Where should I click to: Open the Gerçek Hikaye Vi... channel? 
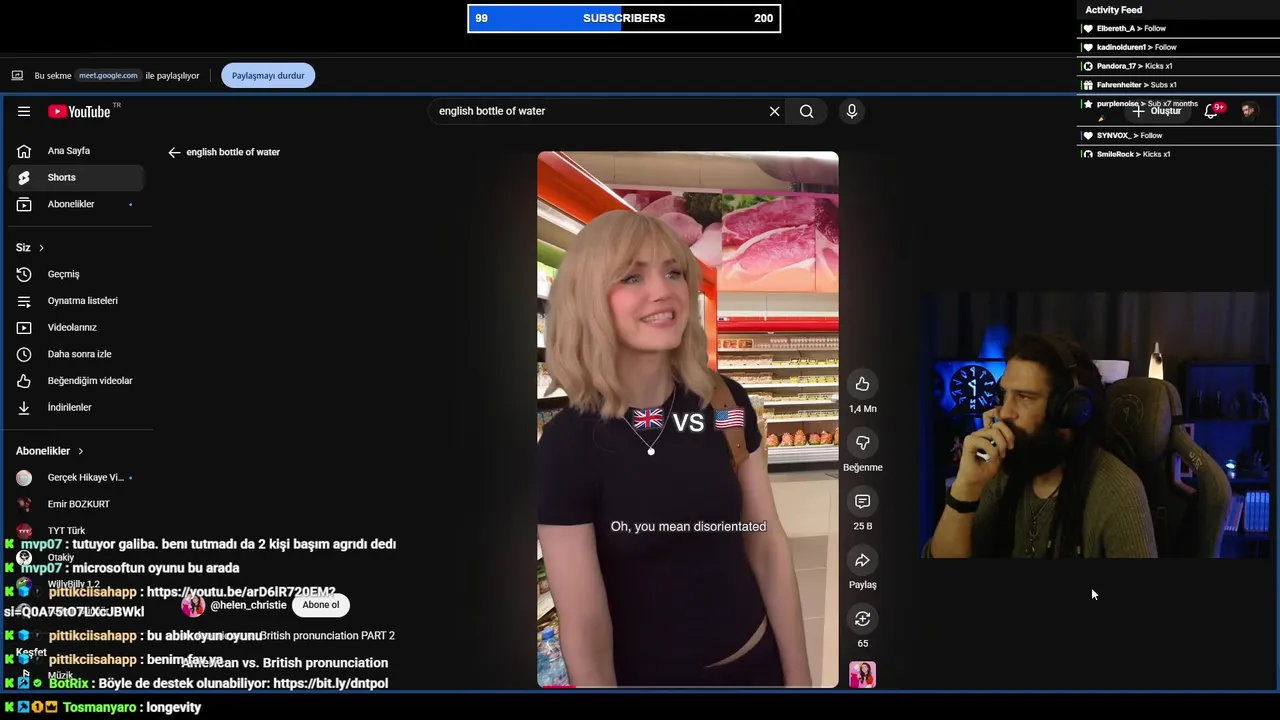pyautogui.click(x=75, y=478)
